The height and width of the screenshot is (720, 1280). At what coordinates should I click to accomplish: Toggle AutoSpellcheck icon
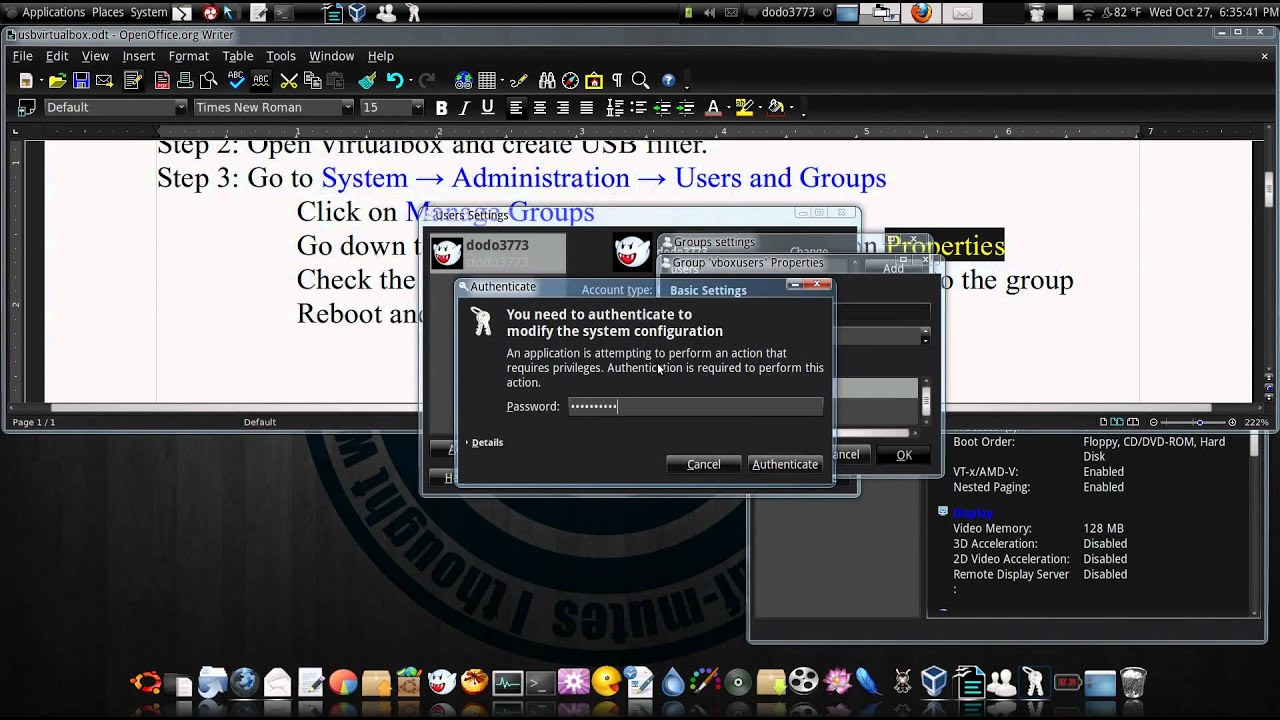[x=261, y=80]
